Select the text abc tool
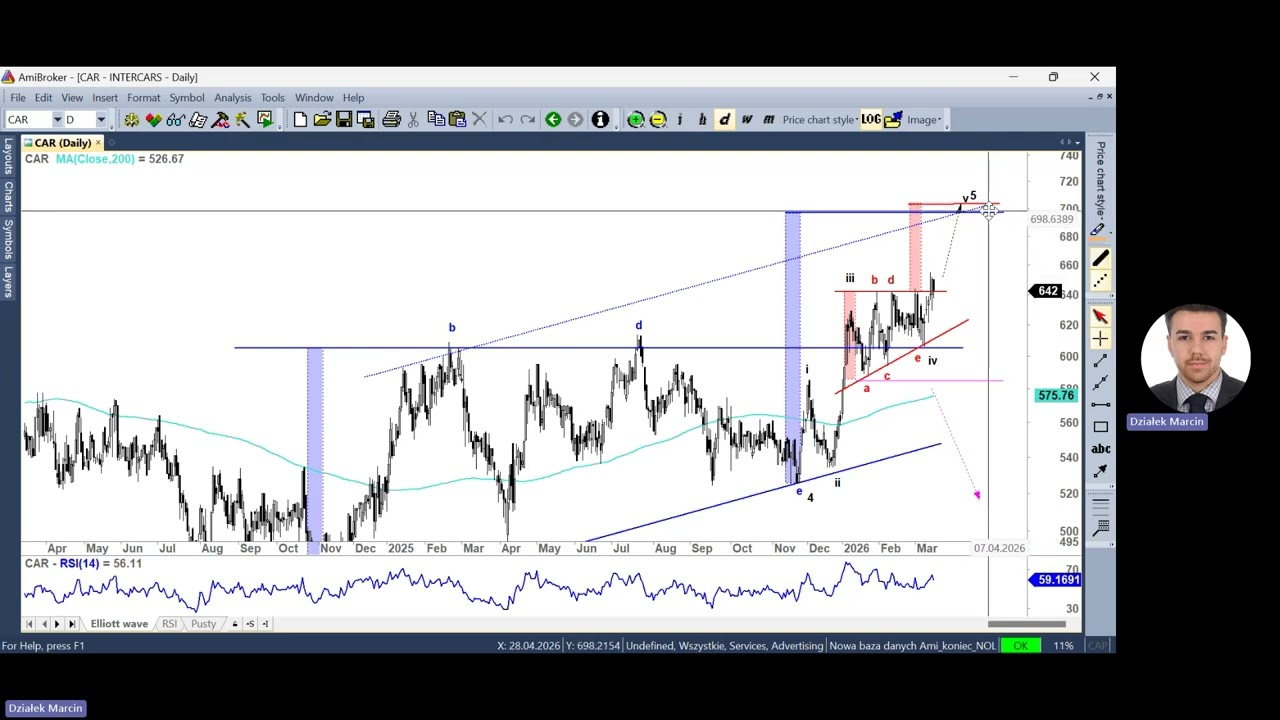The image size is (1280, 720). click(1100, 449)
